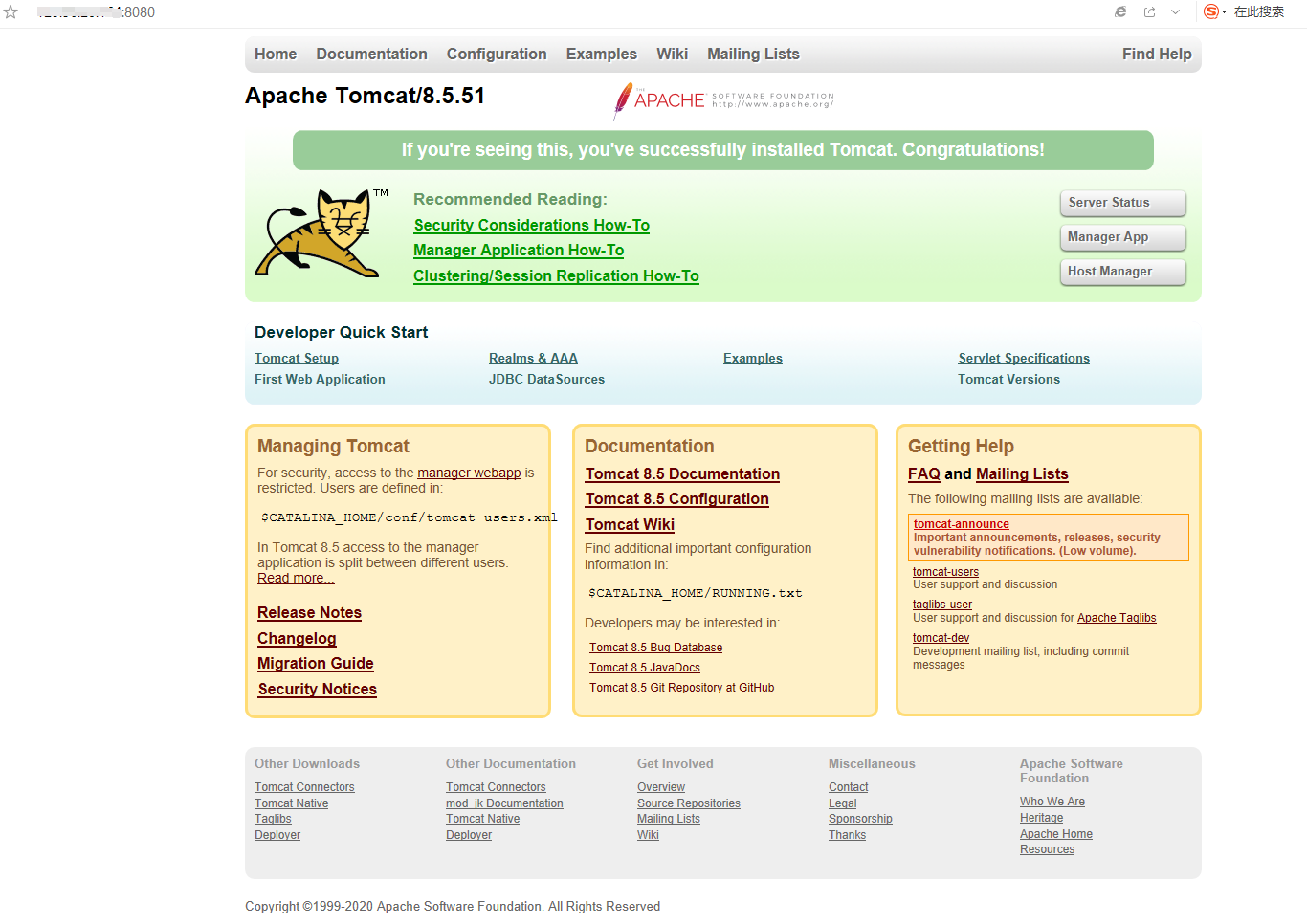Open Security Considerations How-To link

[x=531, y=225]
